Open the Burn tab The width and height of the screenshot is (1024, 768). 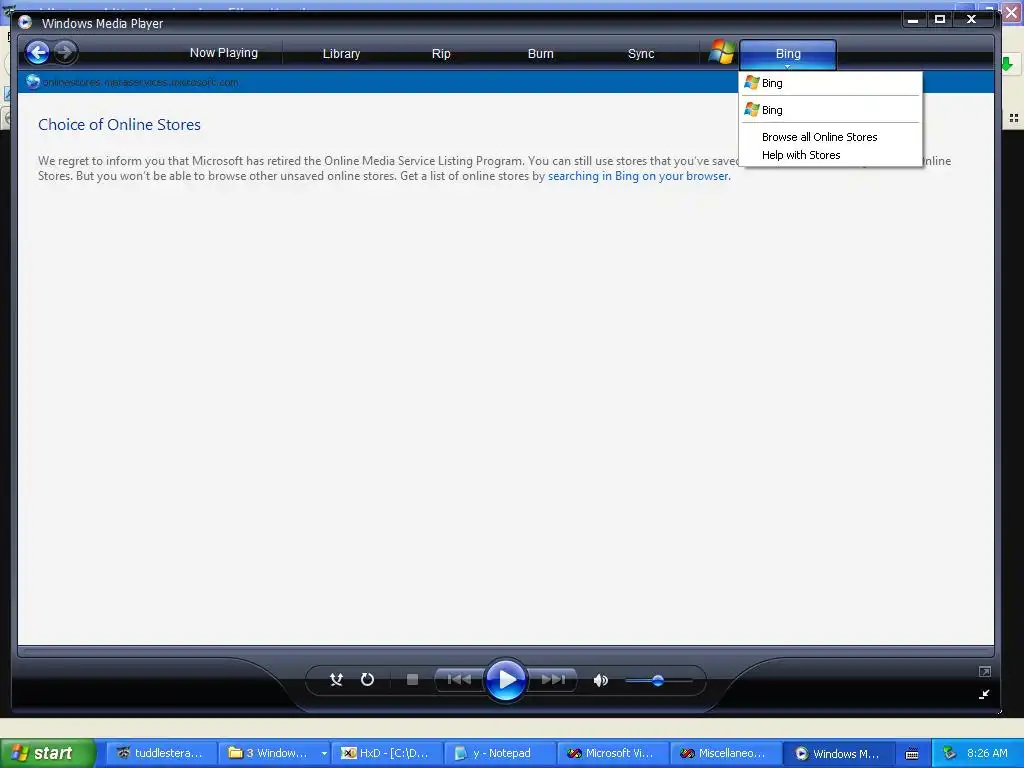pyautogui.click(x=541, y=54)
